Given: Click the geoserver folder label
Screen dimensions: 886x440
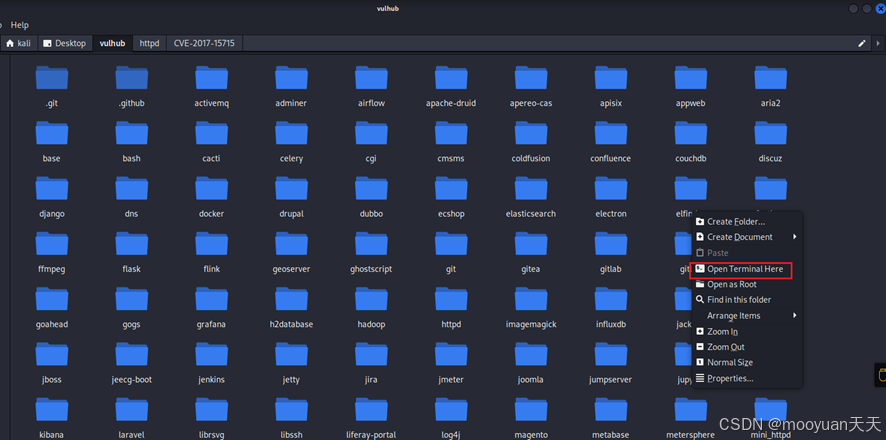Looking at the screenshot, I should [292, 269].
